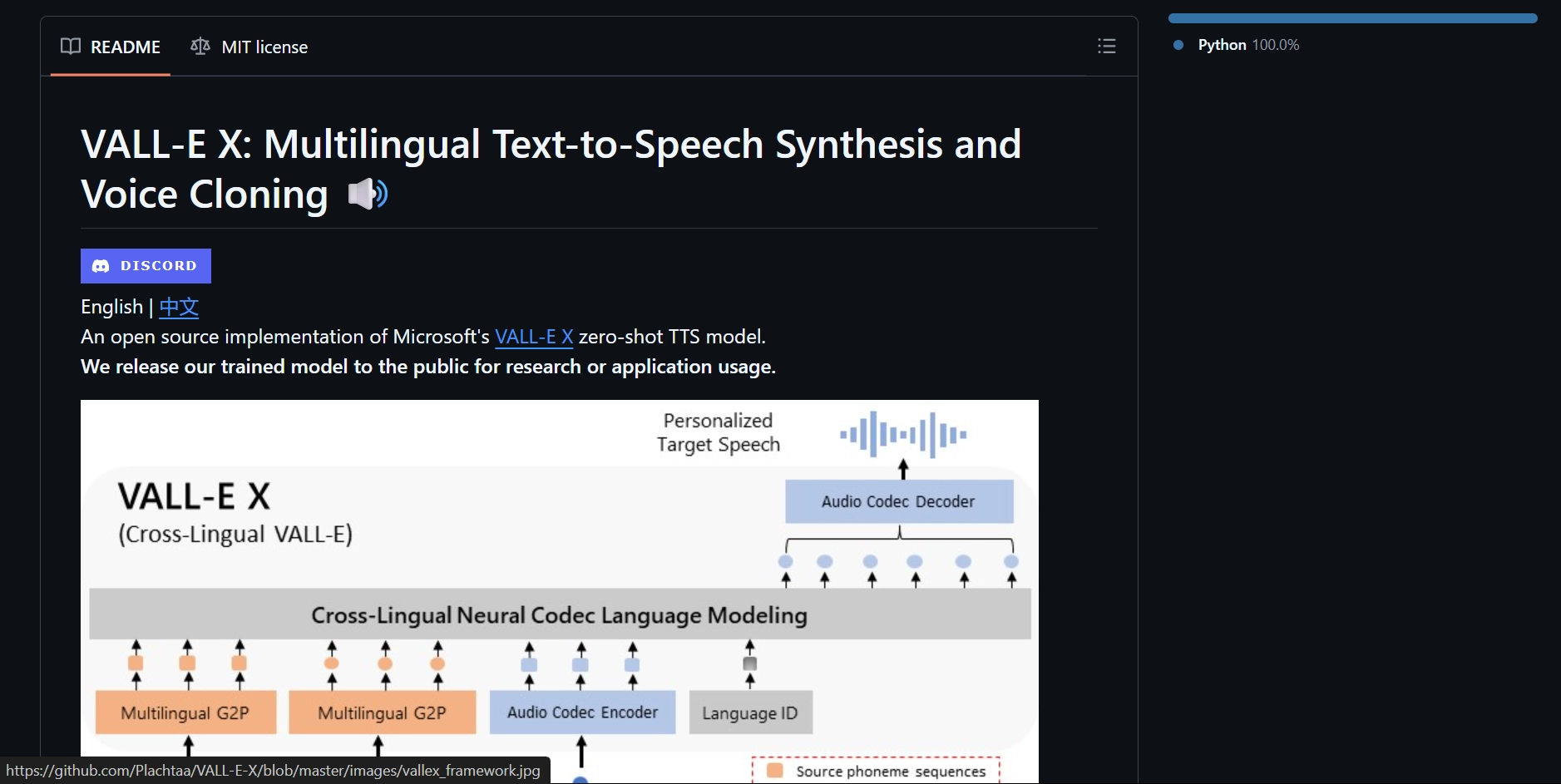
Task: Click the Python language label
Action: (1222, 45)
